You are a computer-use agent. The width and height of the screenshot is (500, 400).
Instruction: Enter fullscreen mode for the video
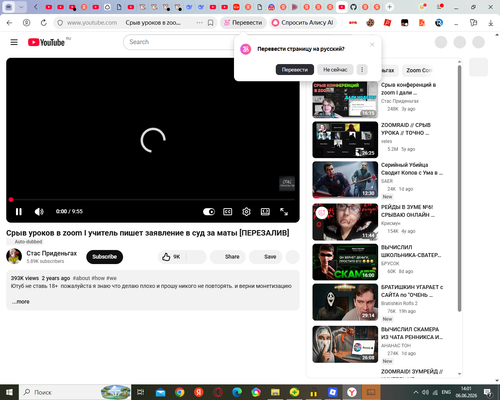[284, 212]
